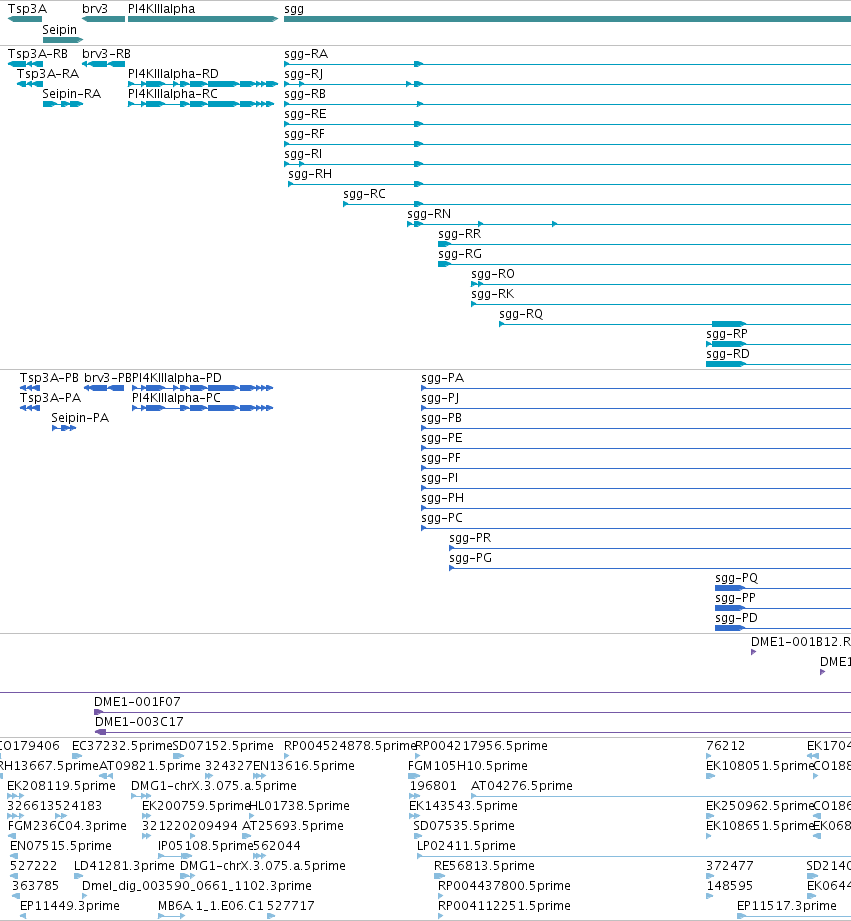Select the sgg-PB CDS label
This screenshot has height=921, width=851.
[x=442, y=418]
